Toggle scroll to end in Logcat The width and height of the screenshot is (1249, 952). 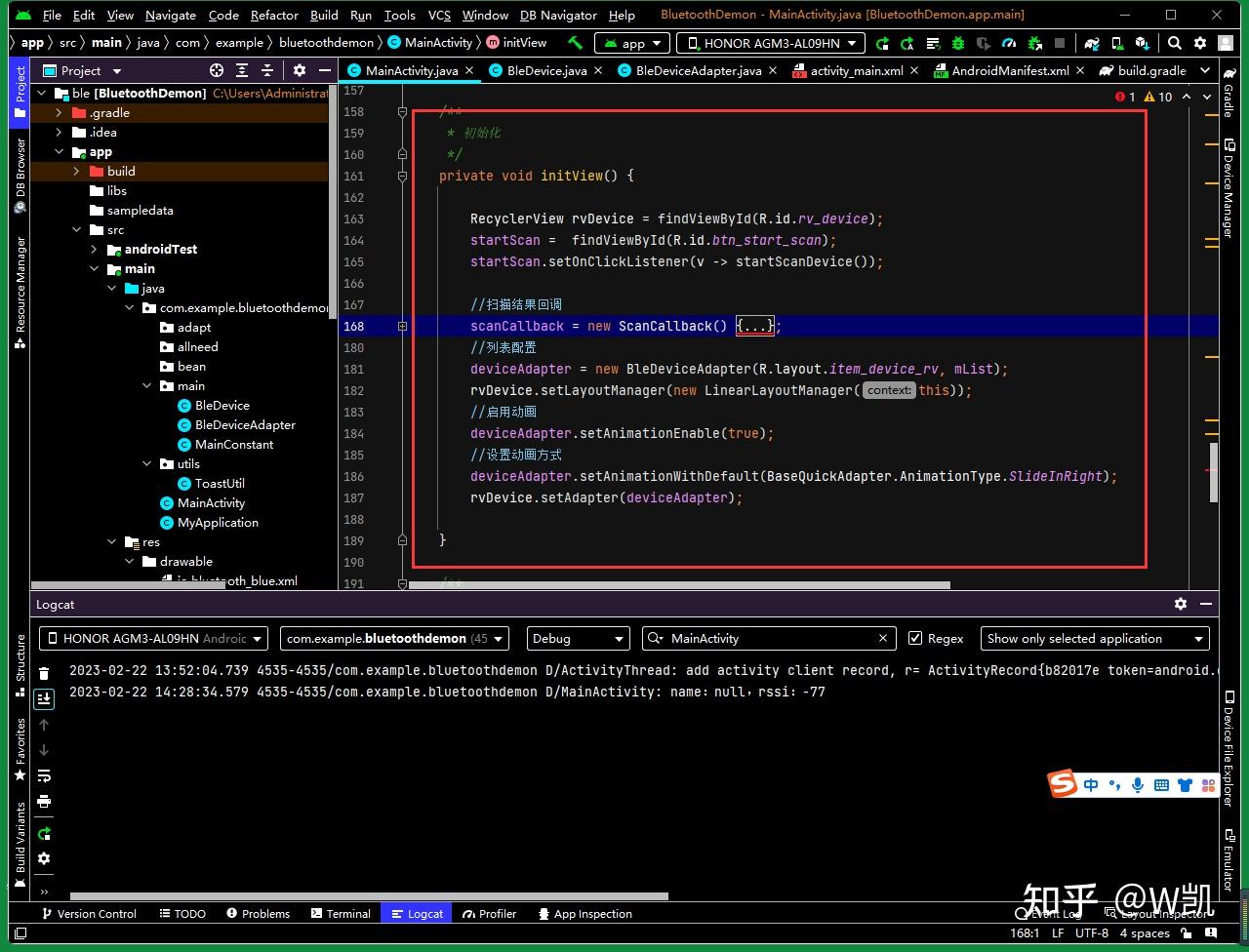44,698
